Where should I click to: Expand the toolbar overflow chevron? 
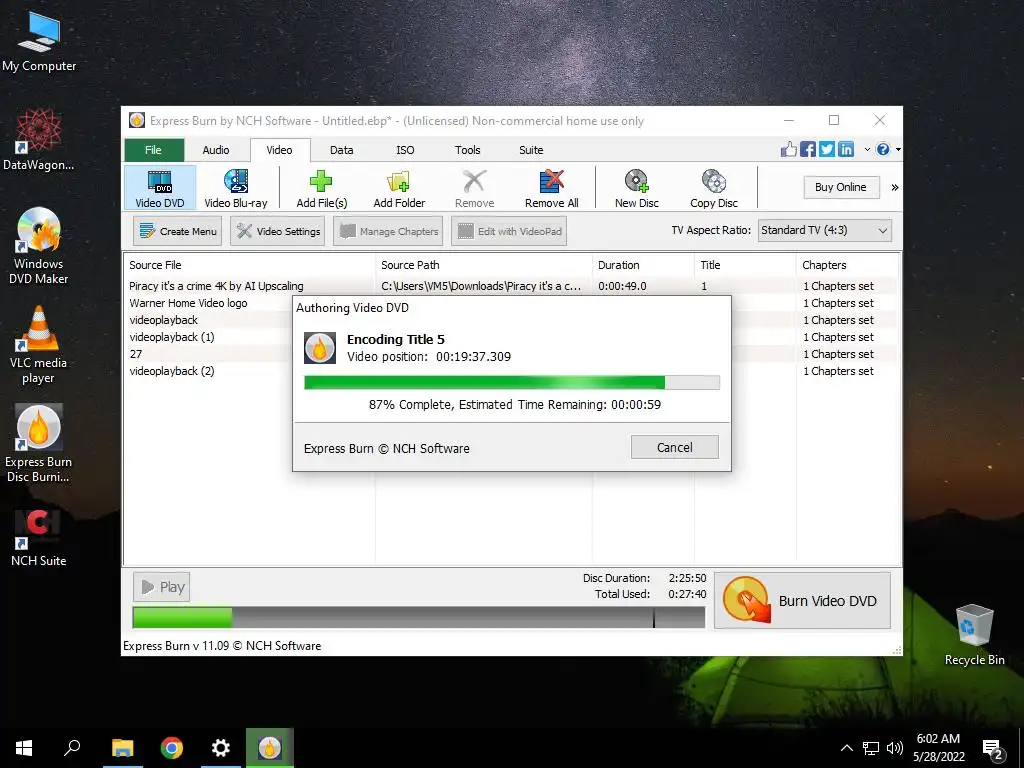coord(895,187)
